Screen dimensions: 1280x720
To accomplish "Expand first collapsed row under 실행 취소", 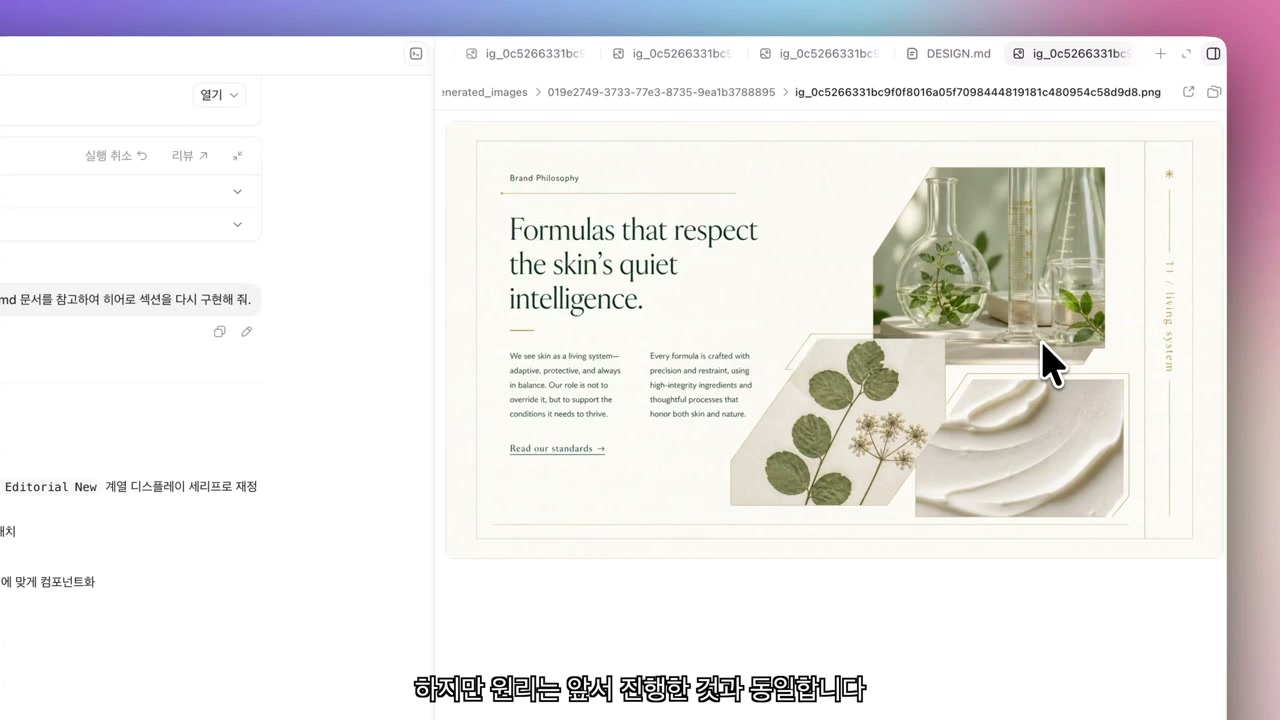I will [237, 191].
